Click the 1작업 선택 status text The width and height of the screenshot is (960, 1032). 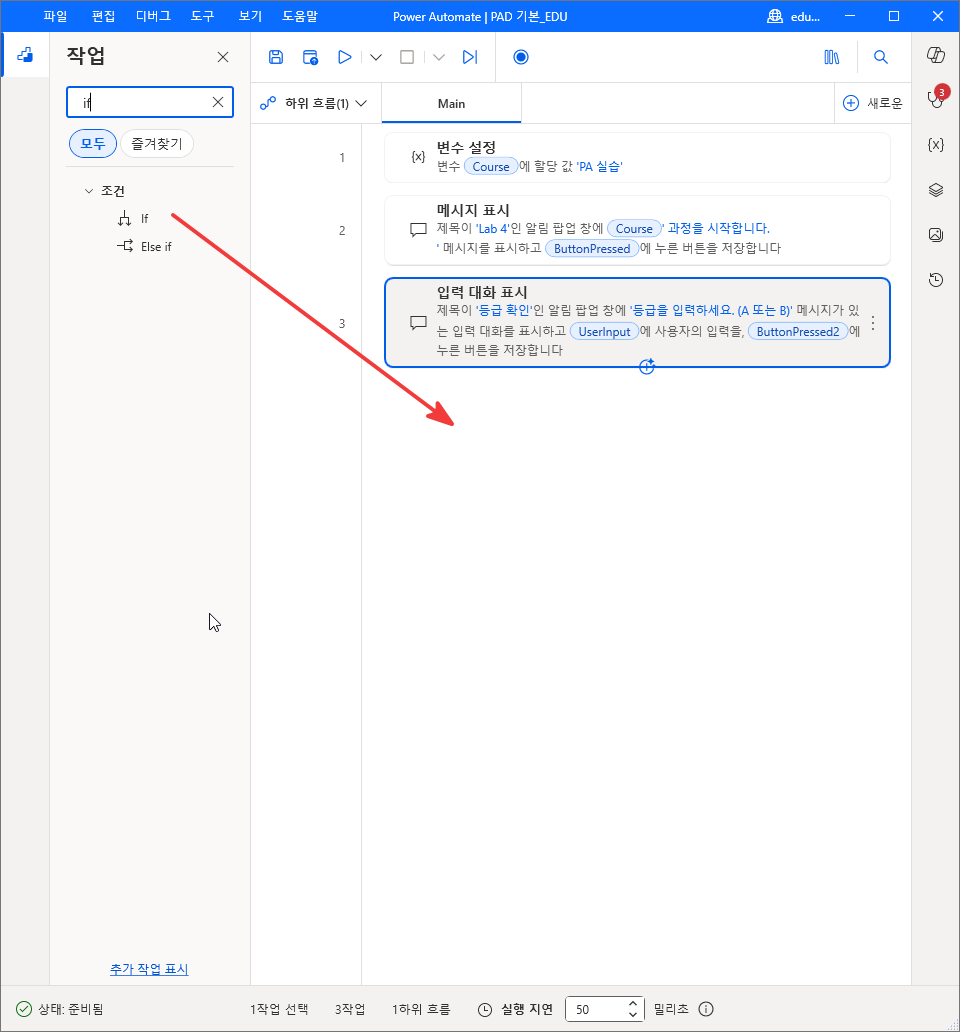pyautogui.click(x=279, y=1009)
